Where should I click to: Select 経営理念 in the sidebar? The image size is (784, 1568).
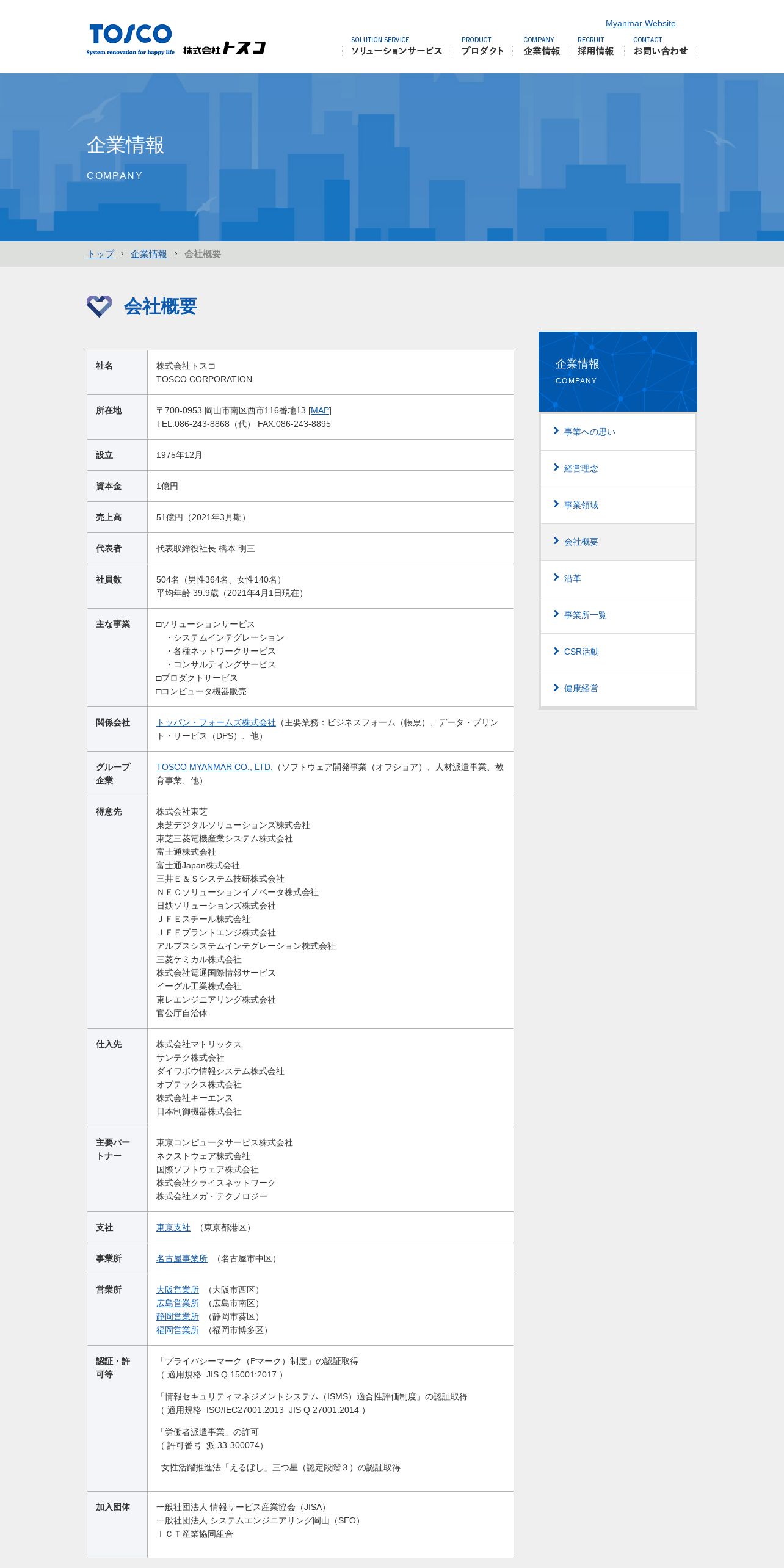(618, 468)
